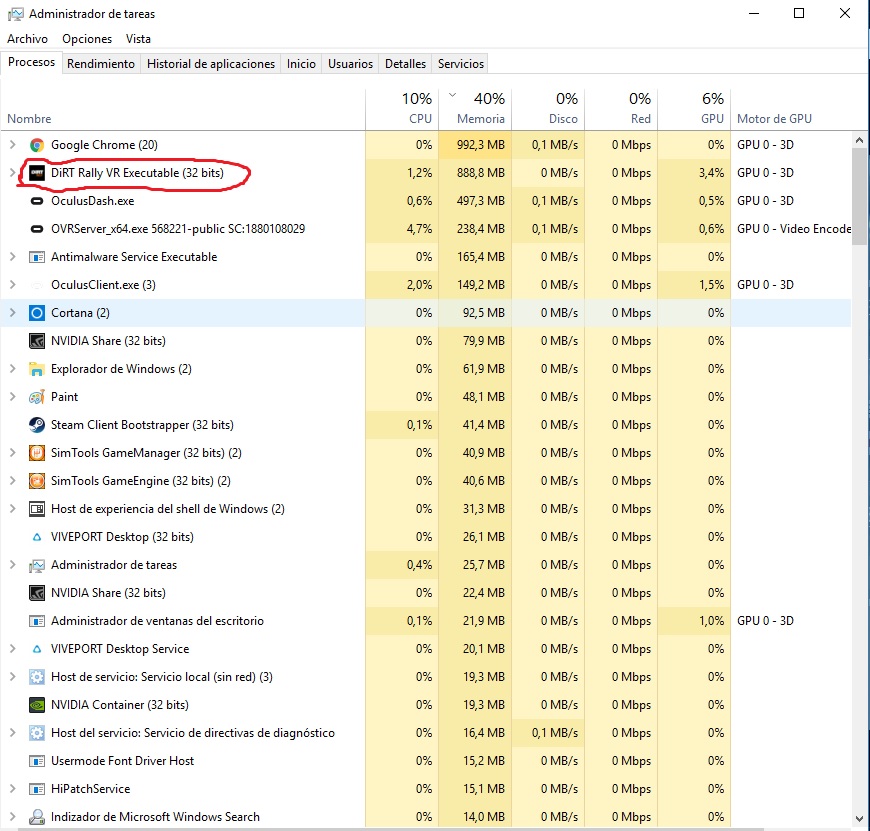This screenshot has width=870, height=831.
Task: Open the Vista menu
Action: point(138,39)
